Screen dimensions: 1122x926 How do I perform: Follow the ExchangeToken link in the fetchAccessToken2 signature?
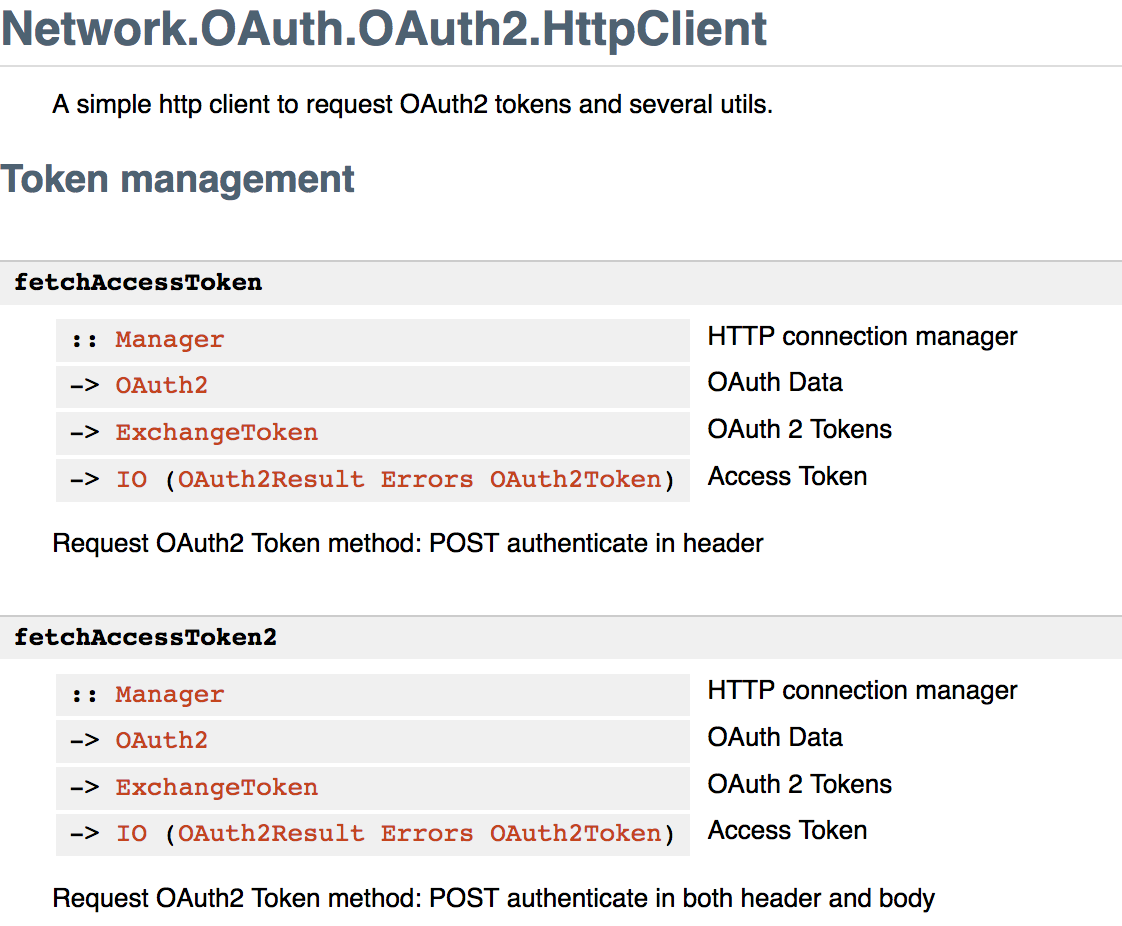217,787
